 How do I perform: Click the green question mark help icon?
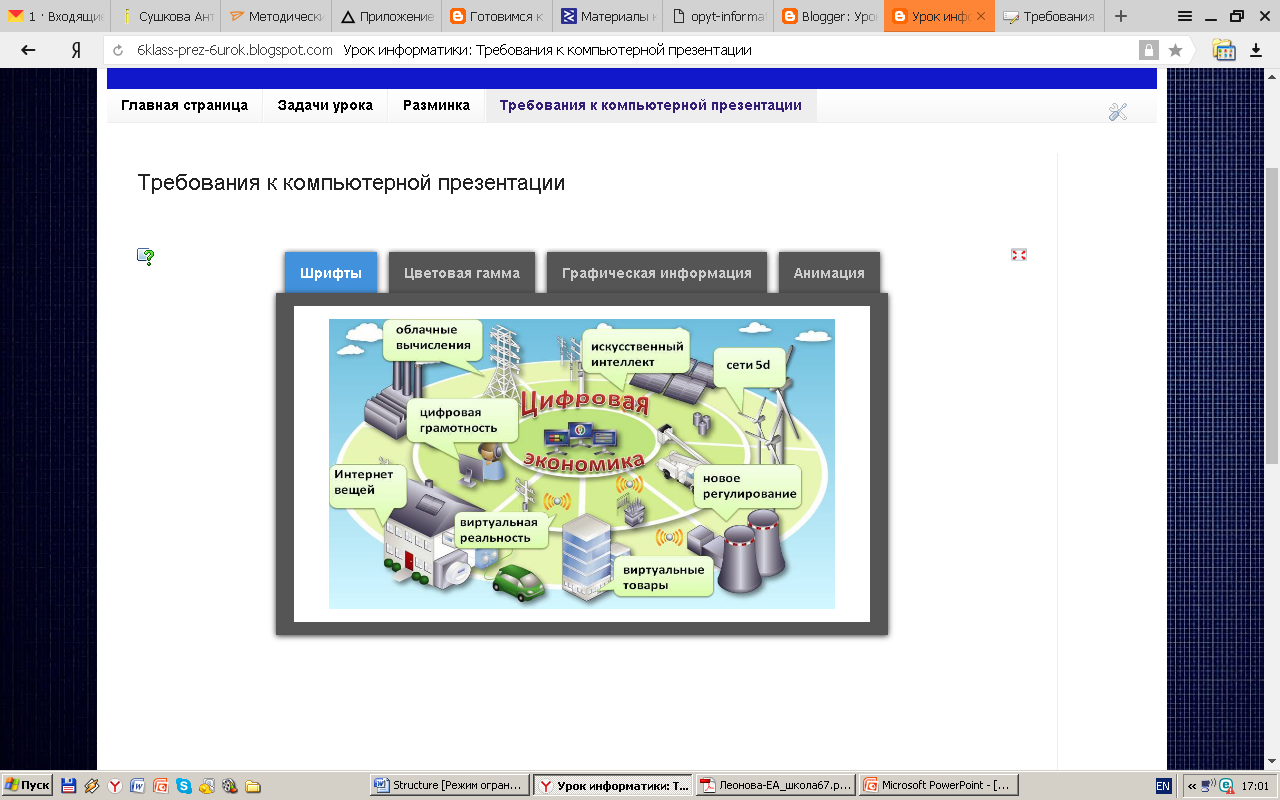(146, 257)
